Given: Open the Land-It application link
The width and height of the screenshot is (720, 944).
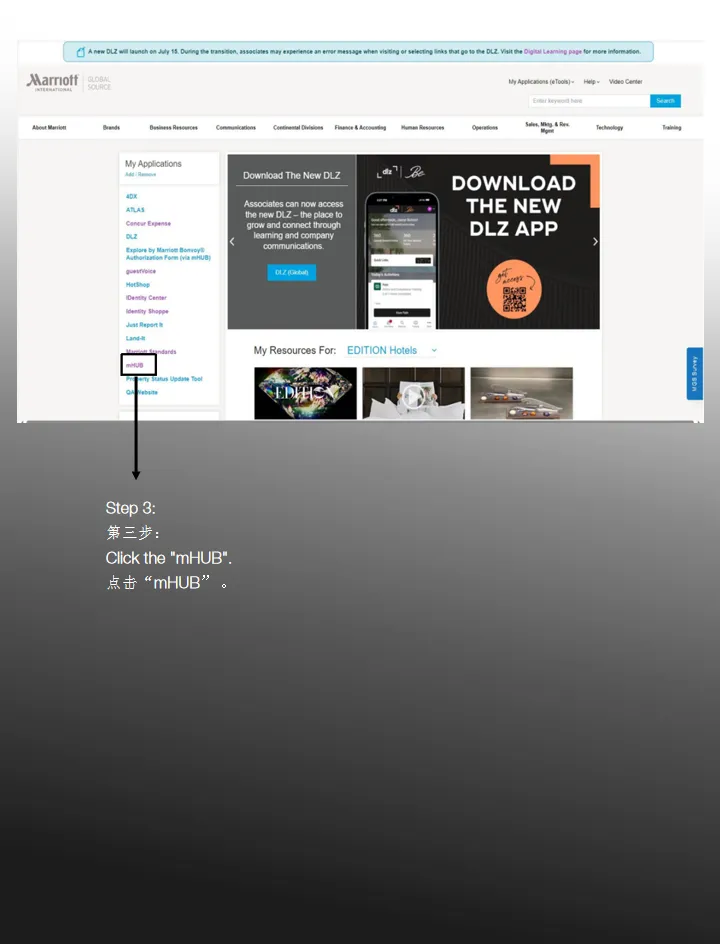Looking at the screenshot, I should 135,338.
